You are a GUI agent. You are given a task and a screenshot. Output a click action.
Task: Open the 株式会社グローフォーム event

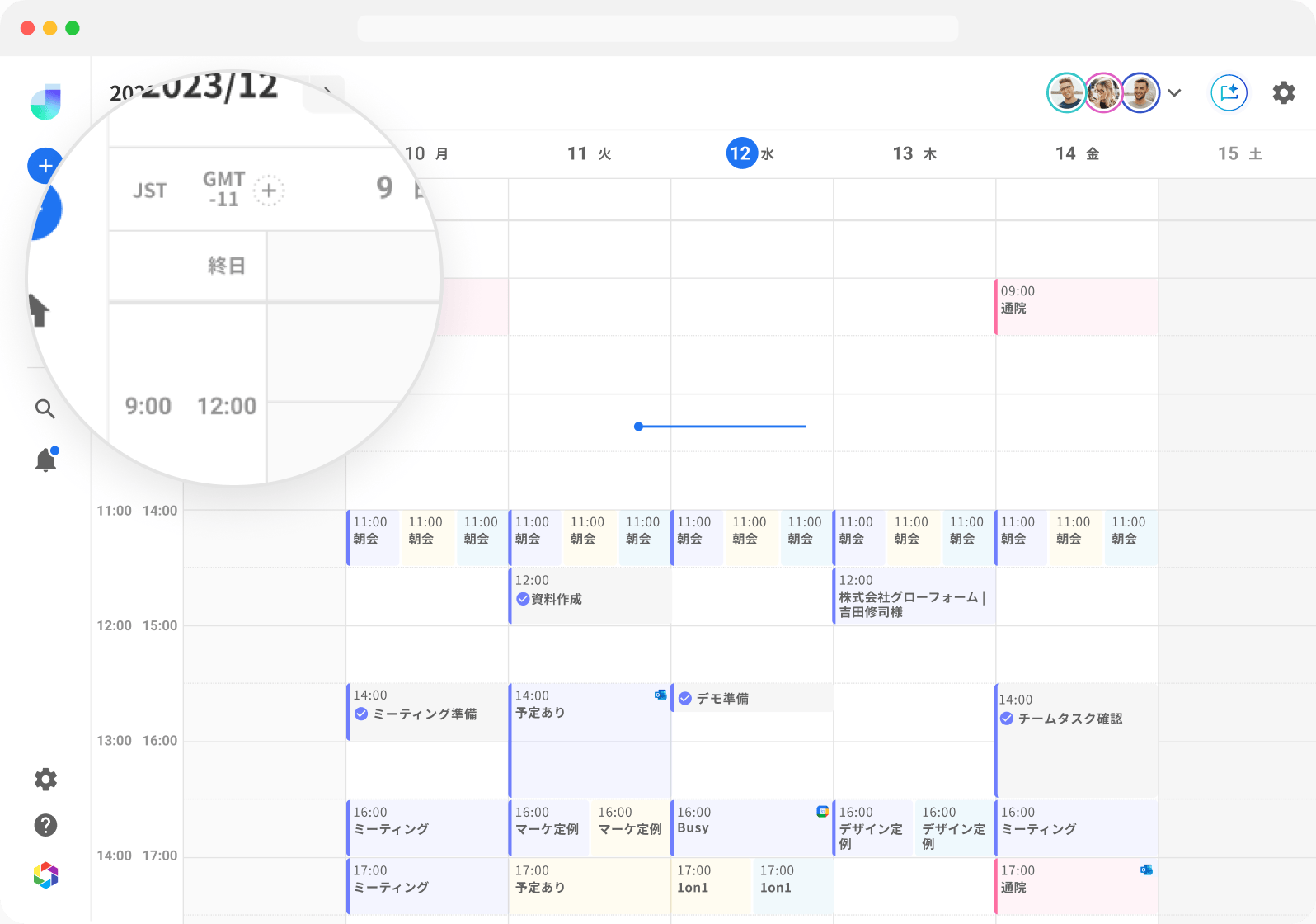coord(913,596)
